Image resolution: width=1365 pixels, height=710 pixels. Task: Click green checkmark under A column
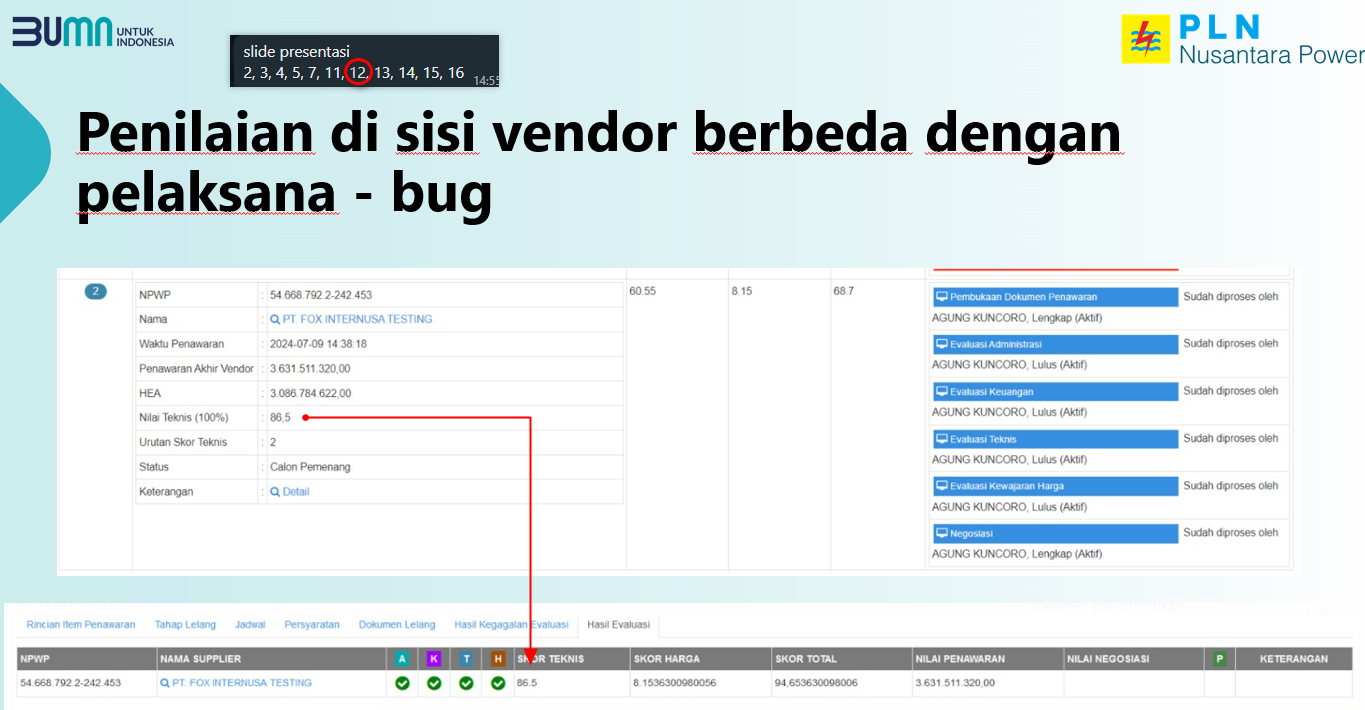tap(402, 683)
